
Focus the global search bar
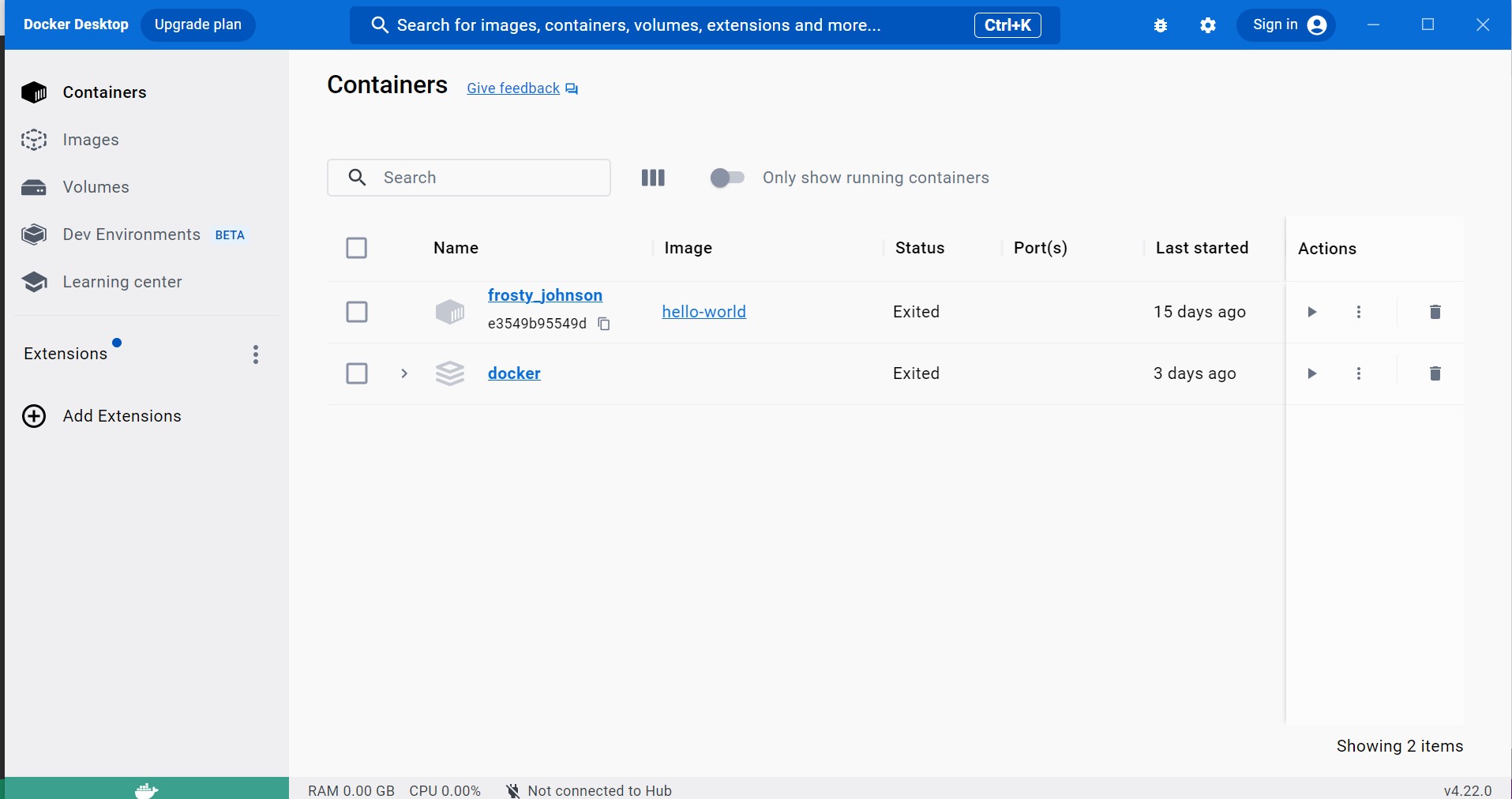click(705, 25)
